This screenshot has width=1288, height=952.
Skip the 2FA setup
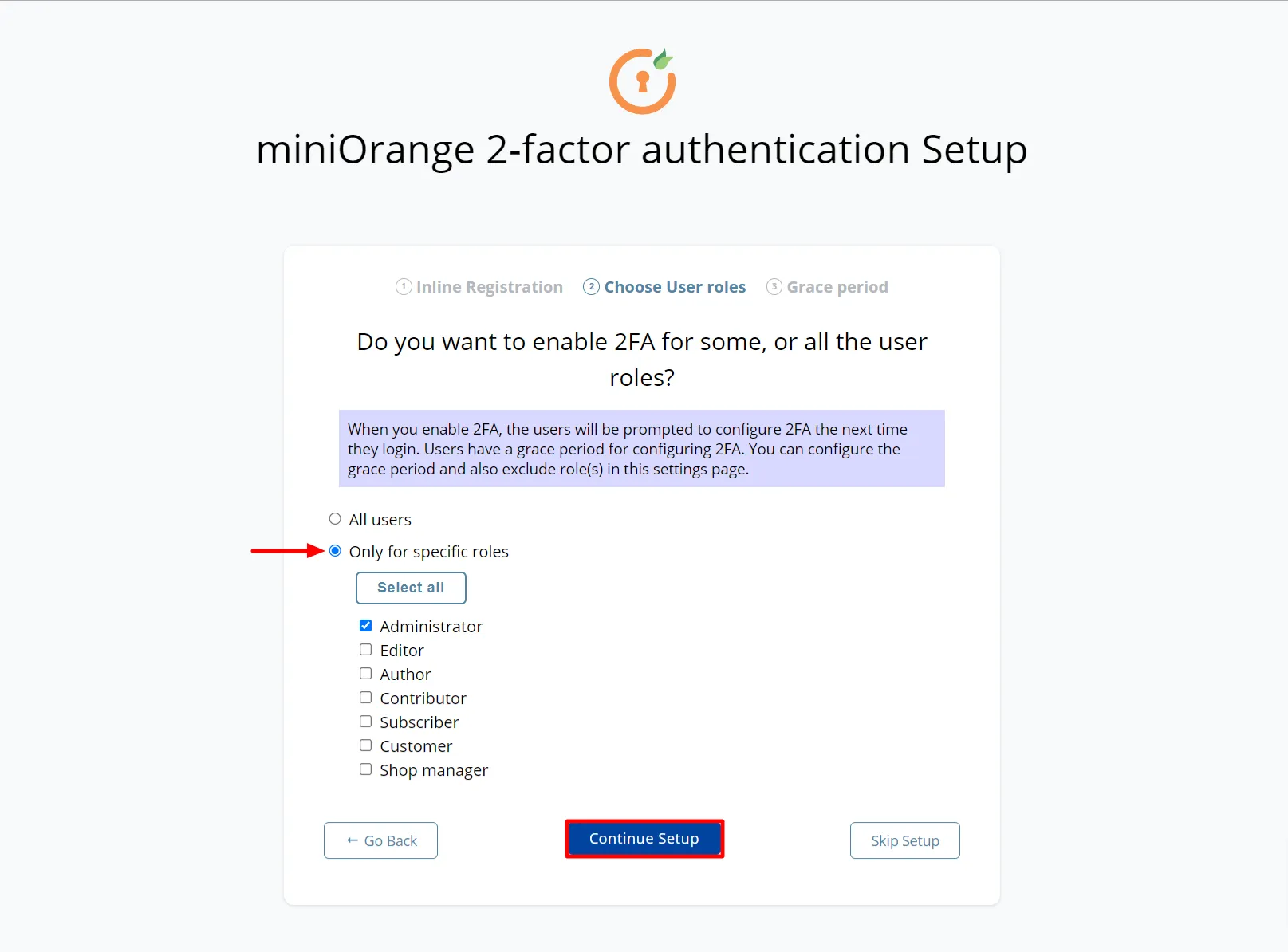pos(904,840)
